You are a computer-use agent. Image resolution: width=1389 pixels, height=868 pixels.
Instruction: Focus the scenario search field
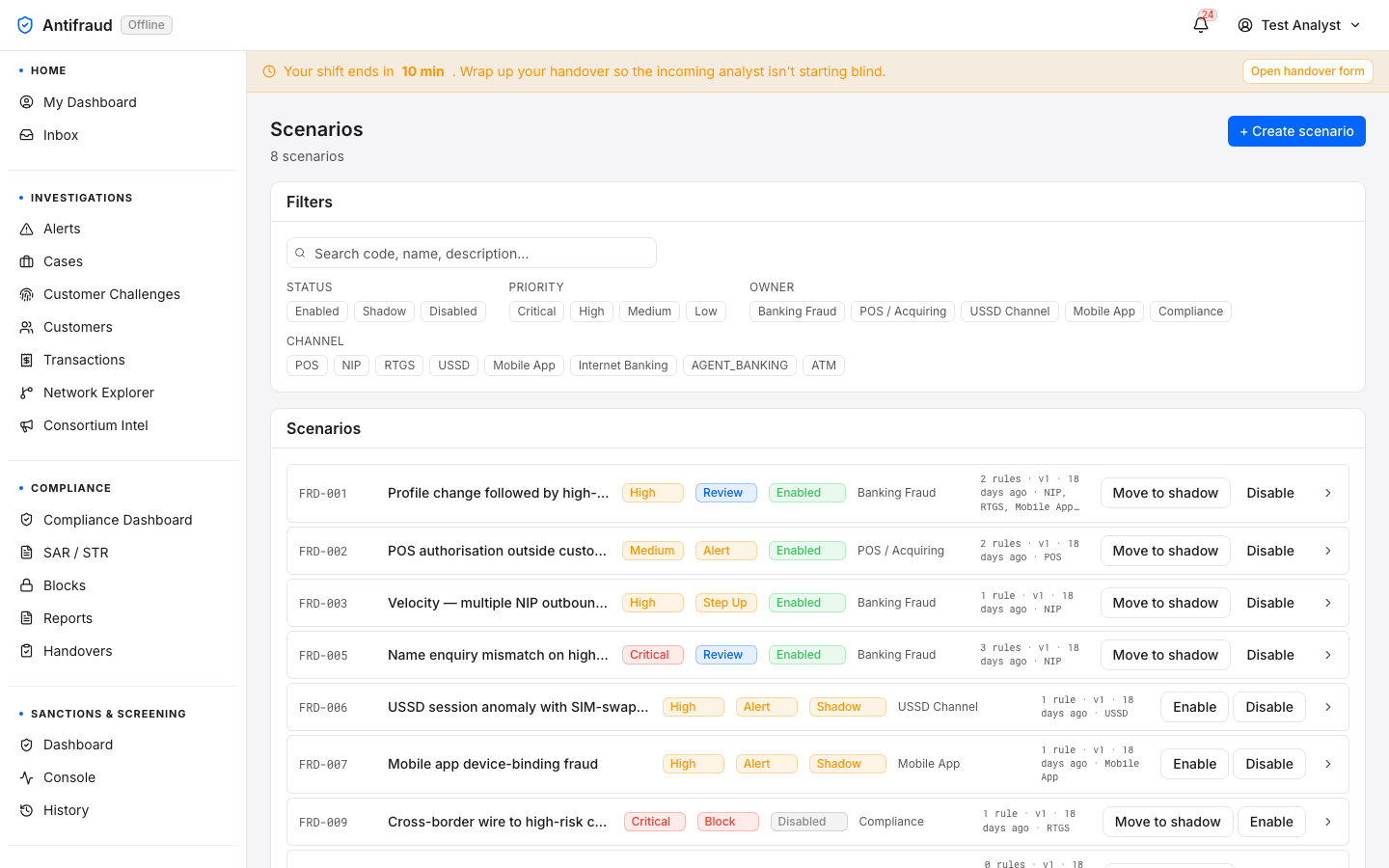(472, 253)
